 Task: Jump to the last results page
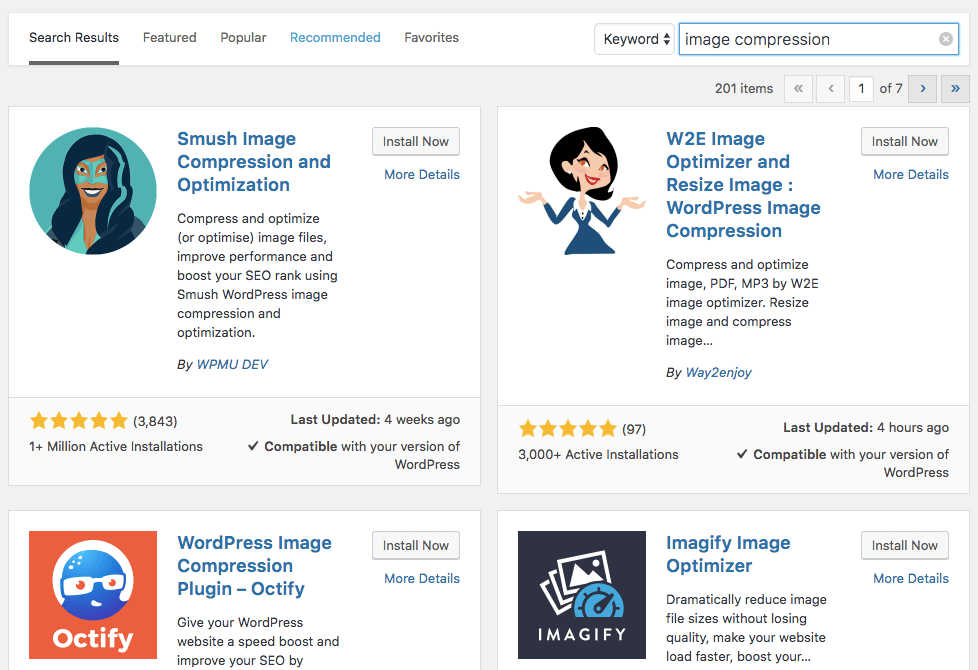pyautogui.click(x=954, y=89)
